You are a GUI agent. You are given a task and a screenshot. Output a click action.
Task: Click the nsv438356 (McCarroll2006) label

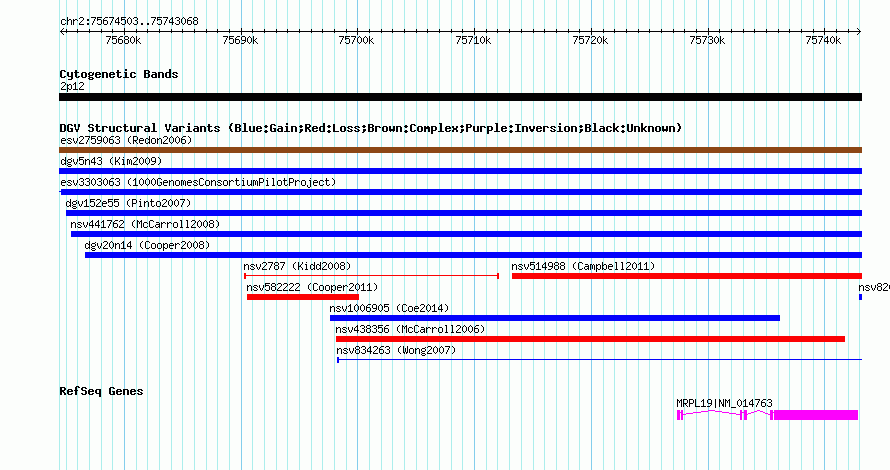coord(410,329)
